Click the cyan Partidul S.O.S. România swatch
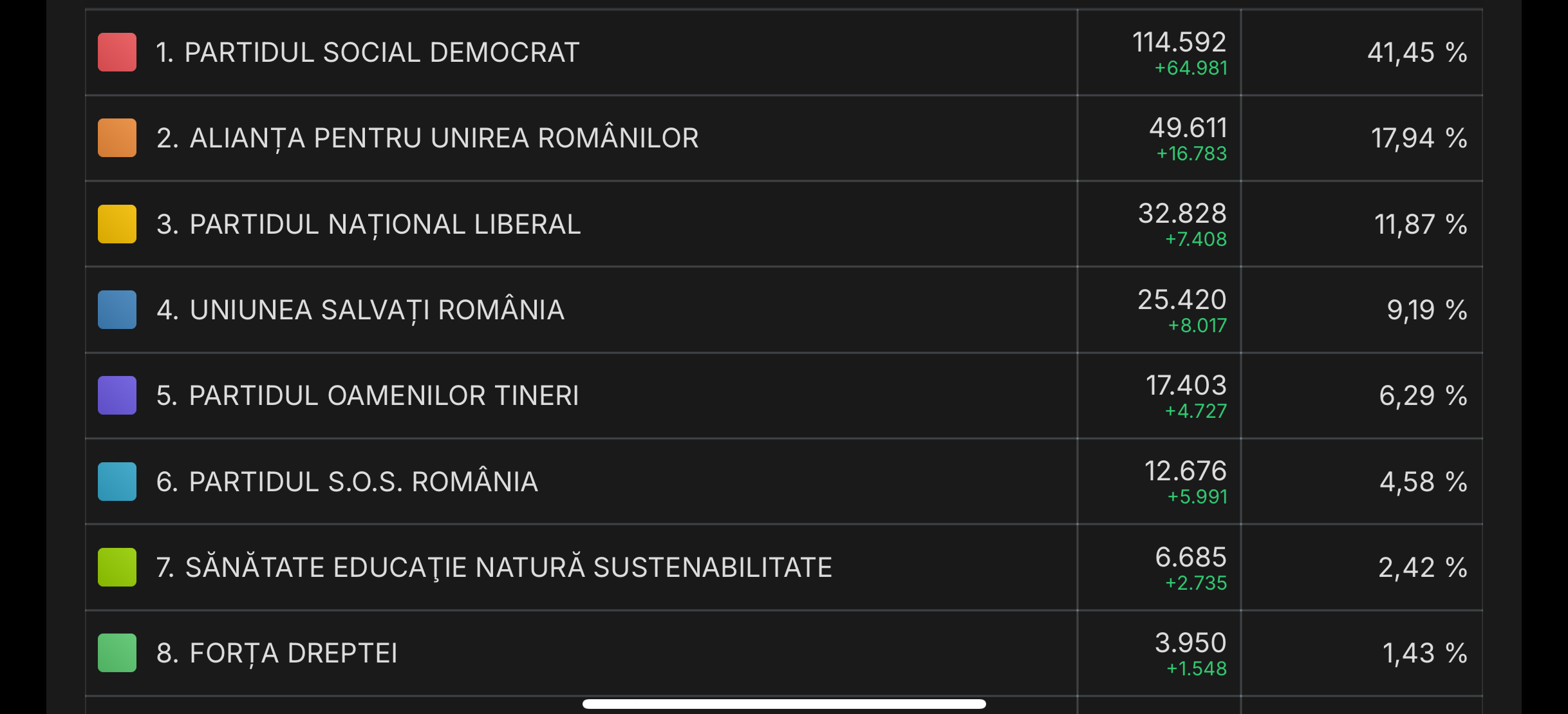 pos(117,482)
